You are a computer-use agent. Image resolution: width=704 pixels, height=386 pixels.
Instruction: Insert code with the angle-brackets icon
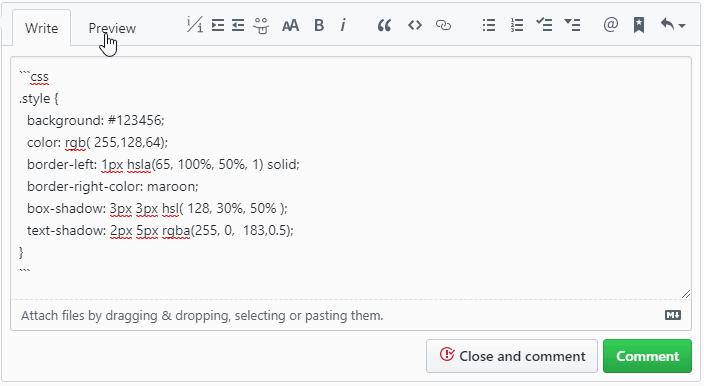point(415,25)
